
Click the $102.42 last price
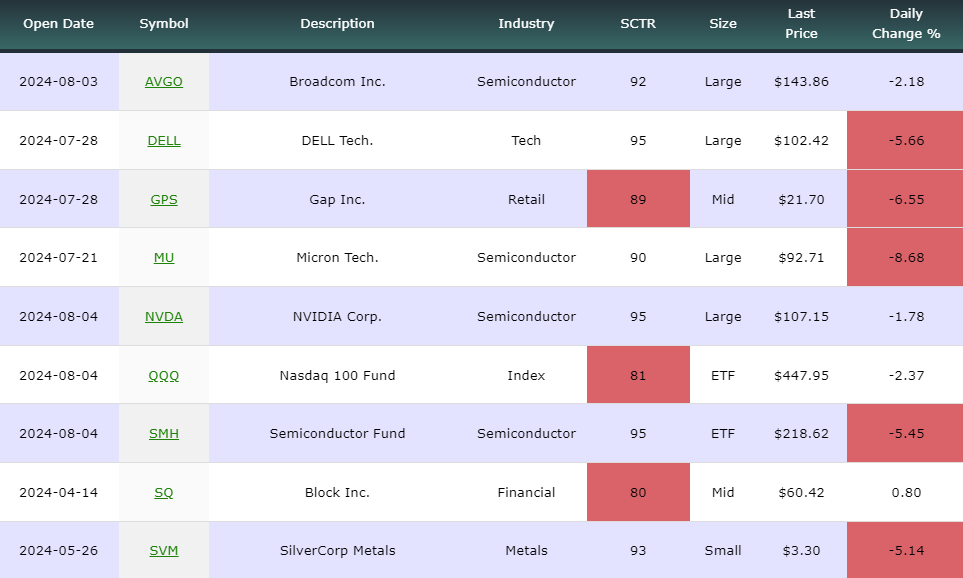tap(801, 141)
